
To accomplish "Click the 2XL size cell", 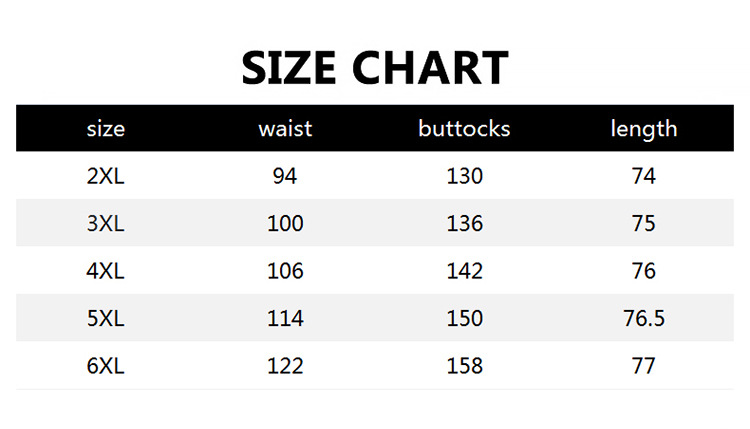I will [105, 176].
